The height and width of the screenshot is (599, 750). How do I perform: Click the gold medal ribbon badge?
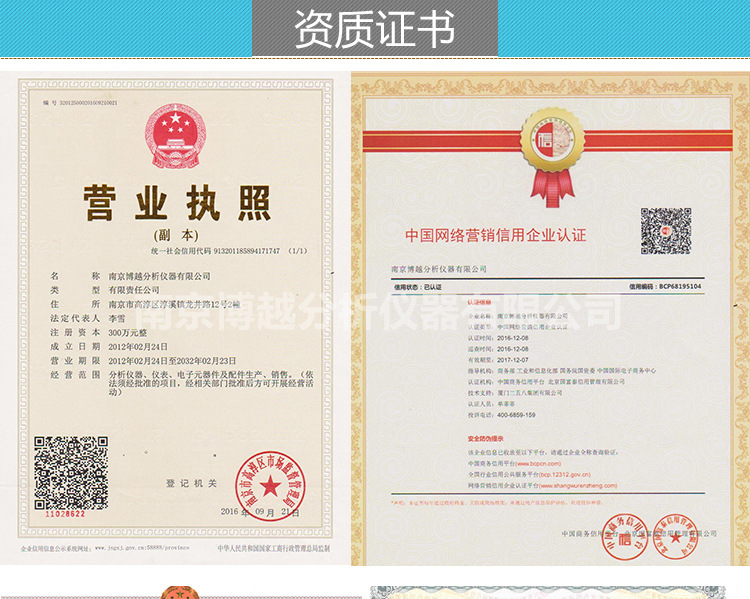(x=552, y=158)
